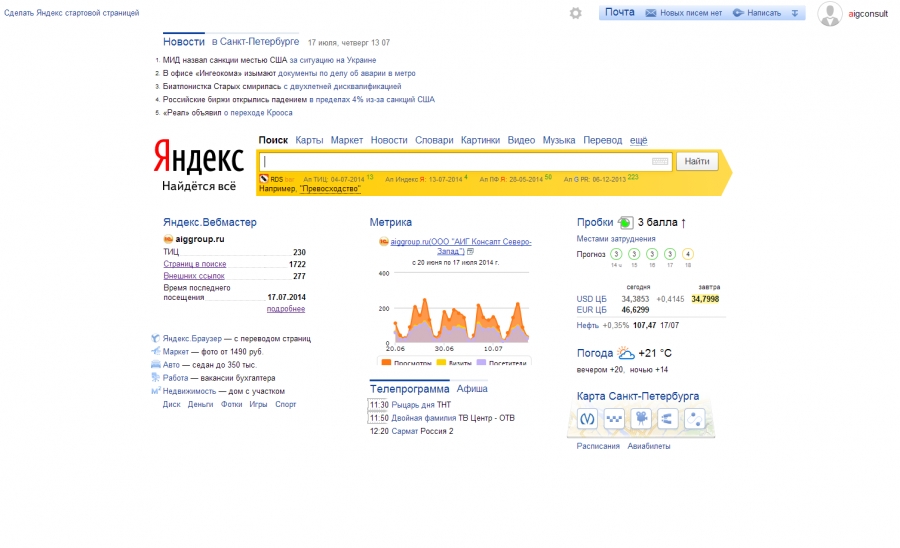The height and width of the screenshot is (548, 900).
Task: Open the Погода weather heading
Action: (595, 353)
